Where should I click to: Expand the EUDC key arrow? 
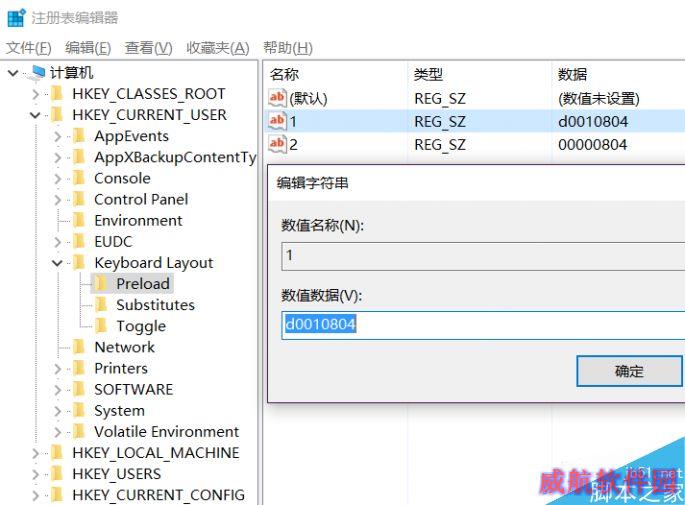pyautogui.click(x=58, y=242)
